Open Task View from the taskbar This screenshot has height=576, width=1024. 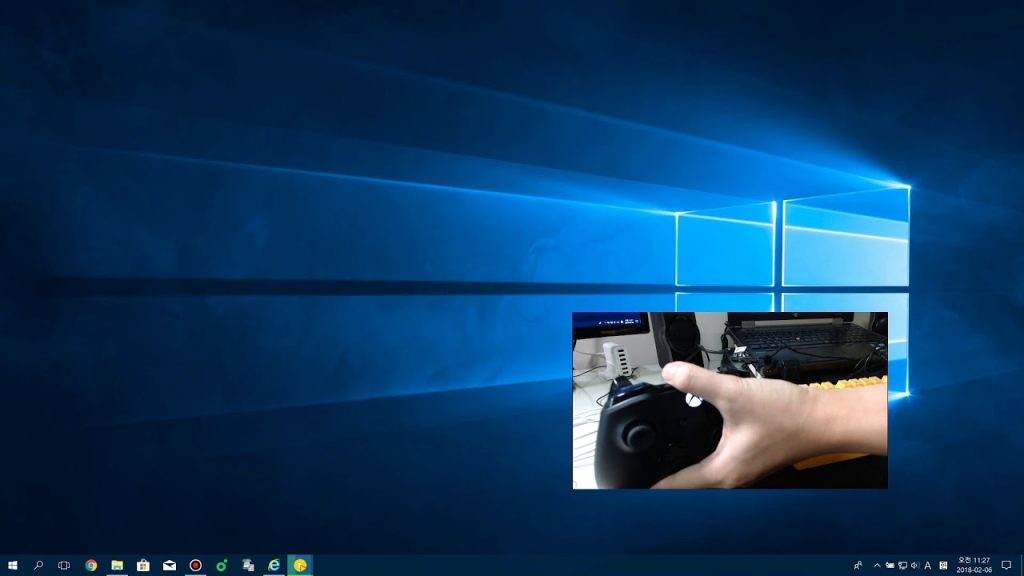[x=64, y=565]
